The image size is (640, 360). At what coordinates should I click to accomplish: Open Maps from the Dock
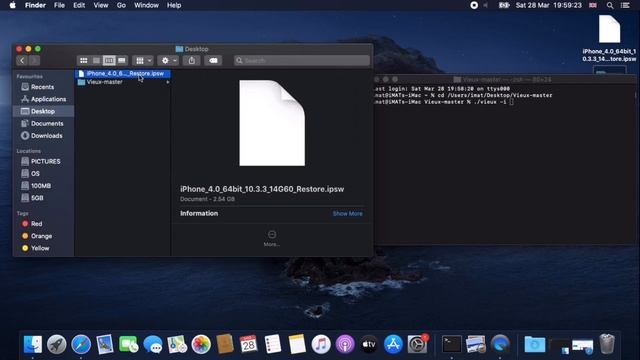coord(177,344)
